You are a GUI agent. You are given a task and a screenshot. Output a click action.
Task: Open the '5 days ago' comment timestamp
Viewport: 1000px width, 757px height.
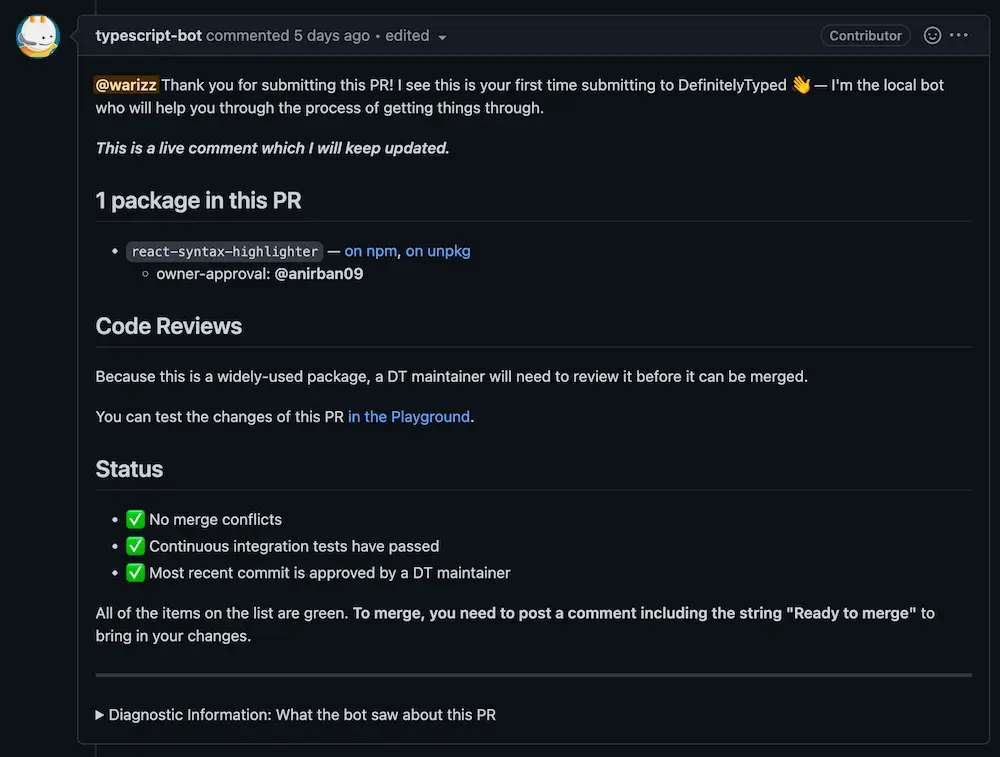coord(332,36)
